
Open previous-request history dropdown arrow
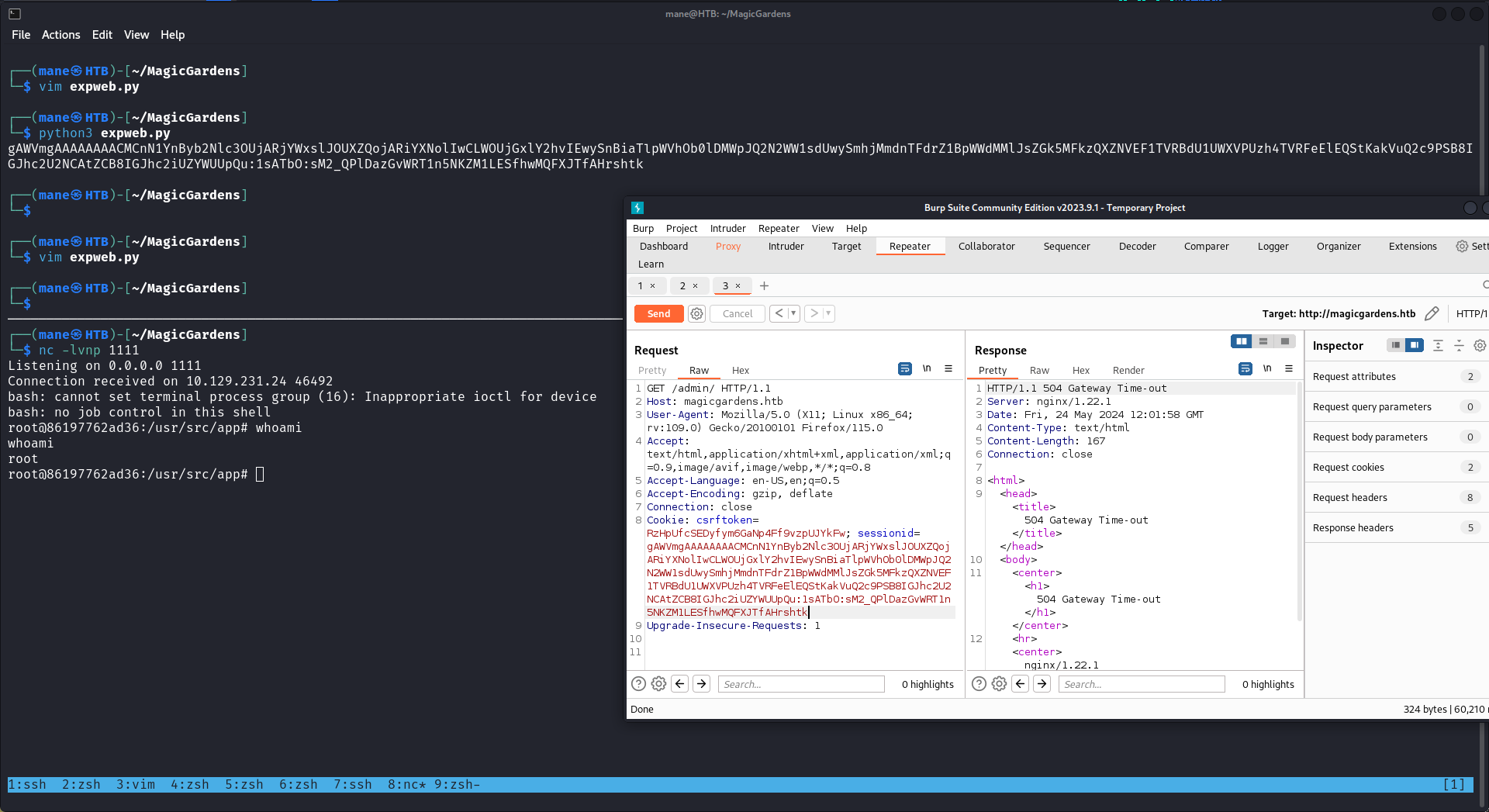point(793,314)
